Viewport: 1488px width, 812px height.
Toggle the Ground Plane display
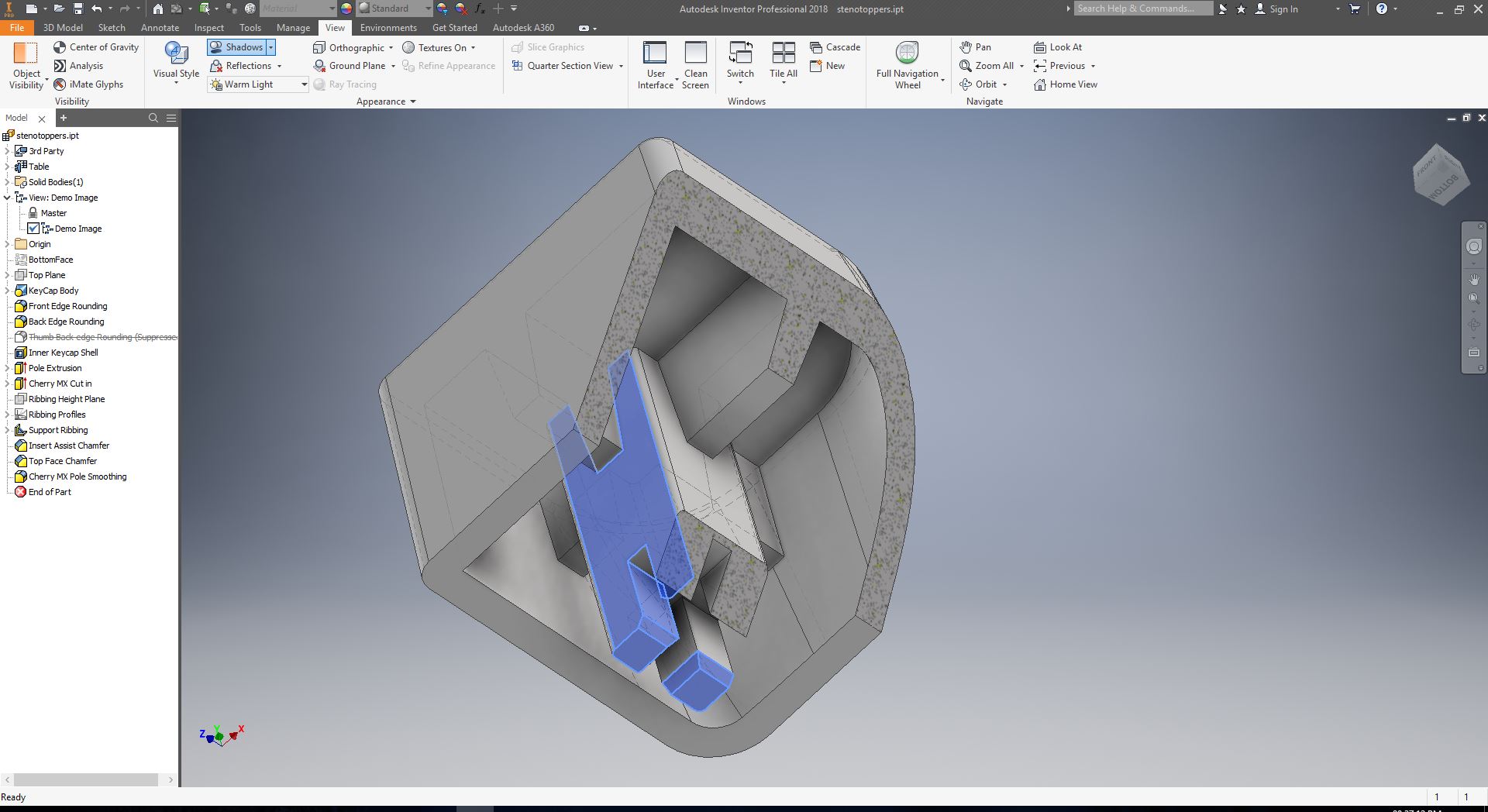(350, 66)
